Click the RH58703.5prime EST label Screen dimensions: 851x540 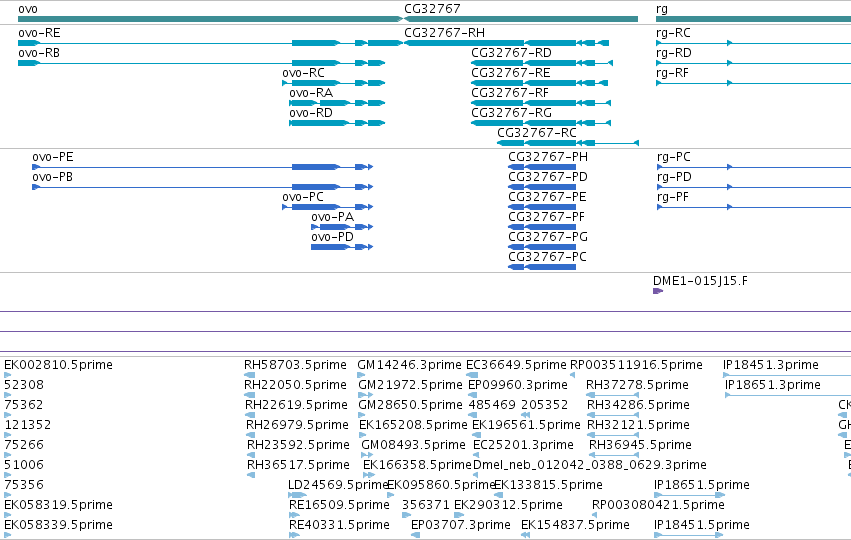click(295, 365)
